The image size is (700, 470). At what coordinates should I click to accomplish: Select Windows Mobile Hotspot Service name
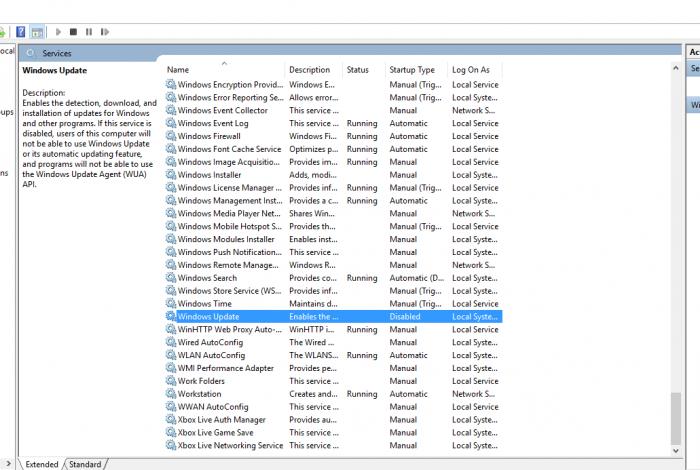[229, 226]
